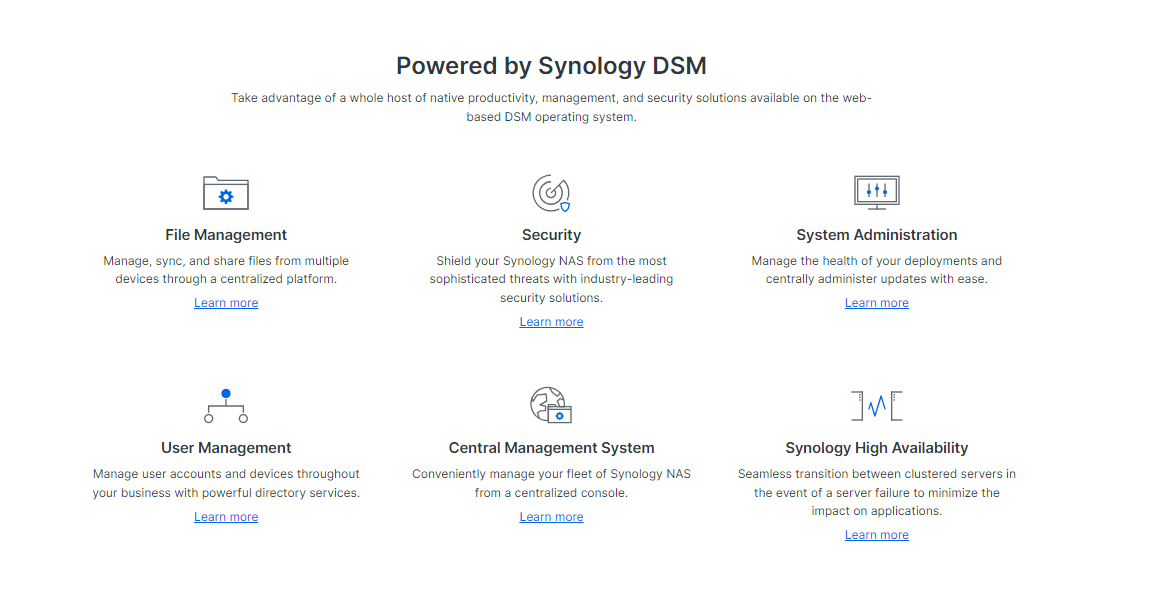Click the 'Manage, sync, and share files' description
This screenshot has height=594, width=1149.
click(x=226, y=270)
